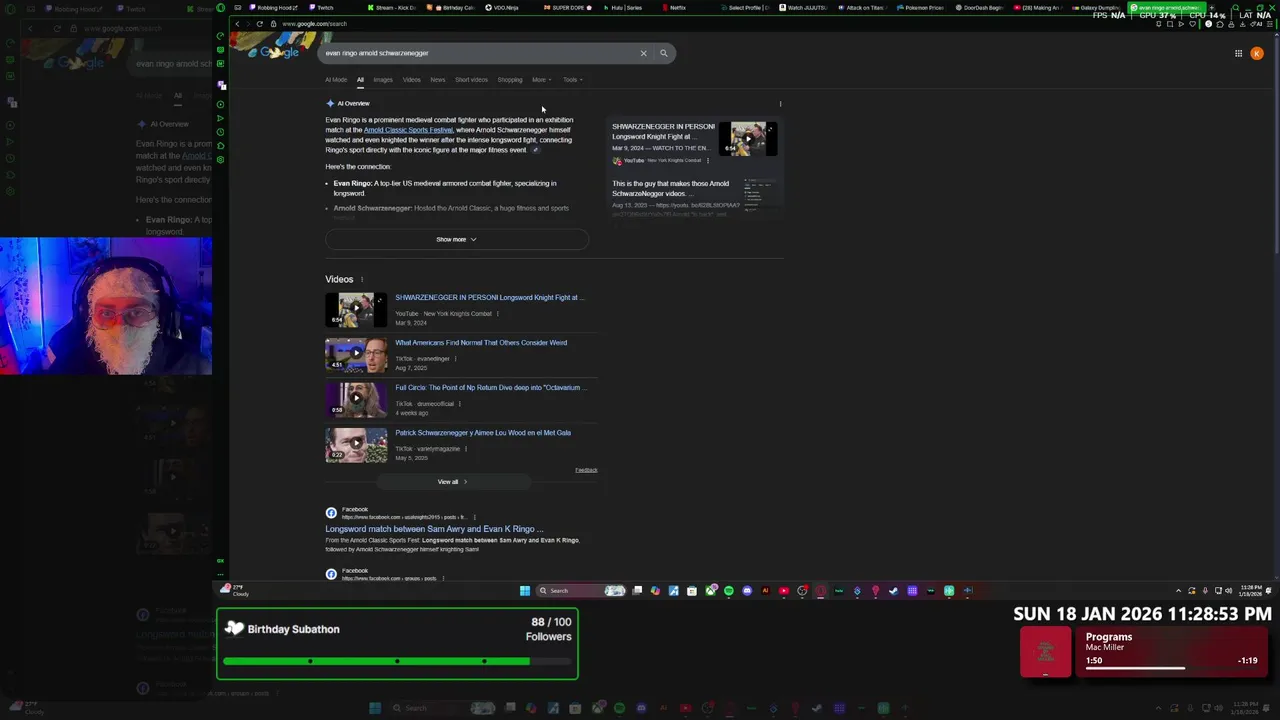
Task: Open options for New York Knights Combat video
Action: point(497,314)
